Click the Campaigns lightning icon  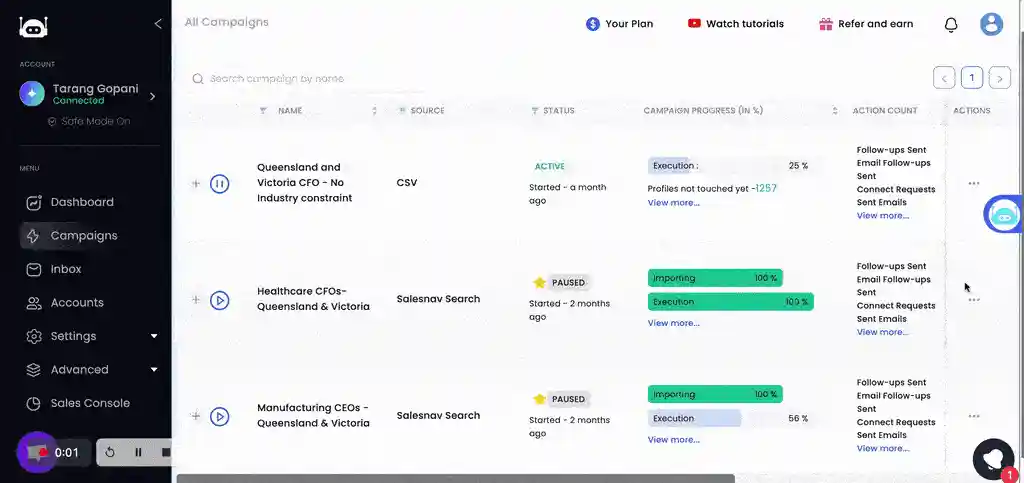click(33, 236)
